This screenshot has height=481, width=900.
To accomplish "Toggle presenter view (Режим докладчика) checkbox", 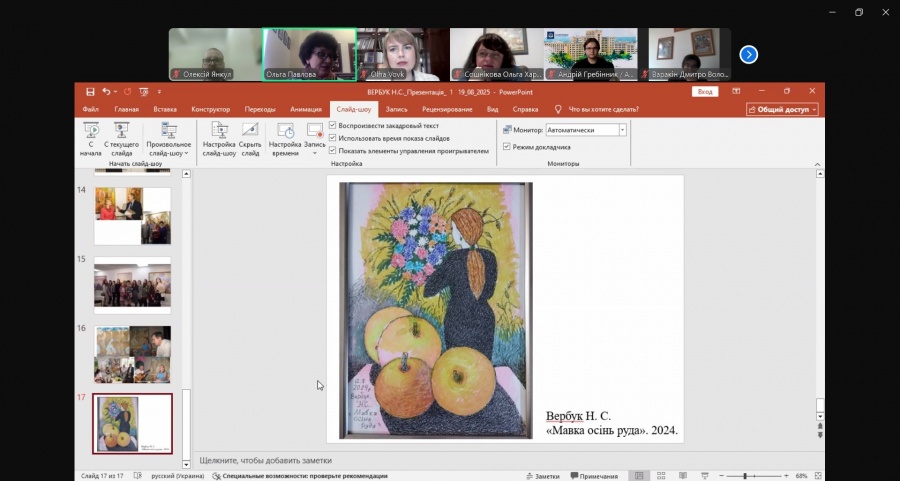I will click(x=507, y=147).
